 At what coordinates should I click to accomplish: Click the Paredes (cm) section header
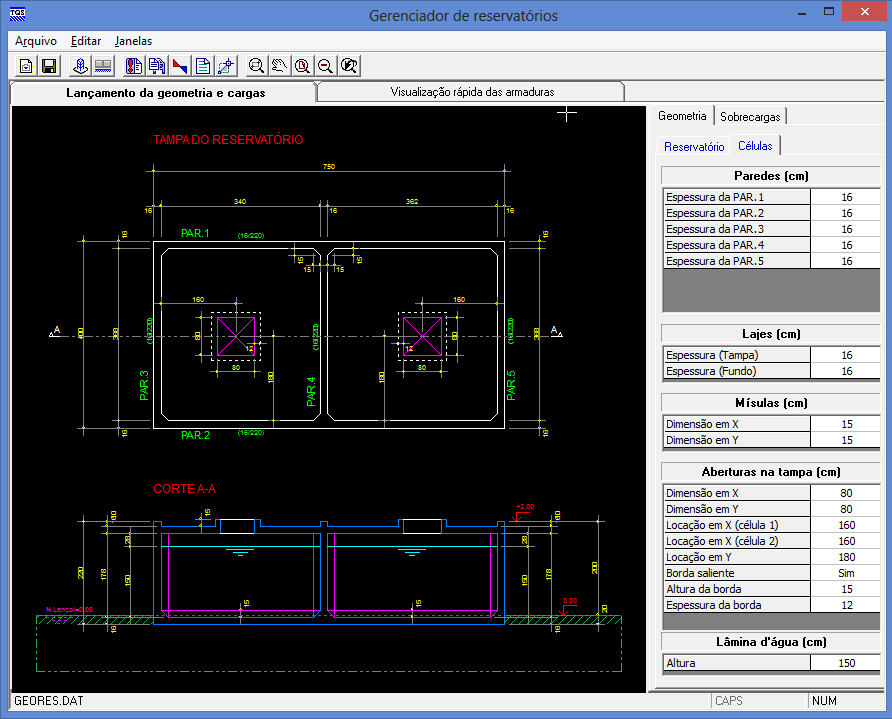(x=771, y=176)
